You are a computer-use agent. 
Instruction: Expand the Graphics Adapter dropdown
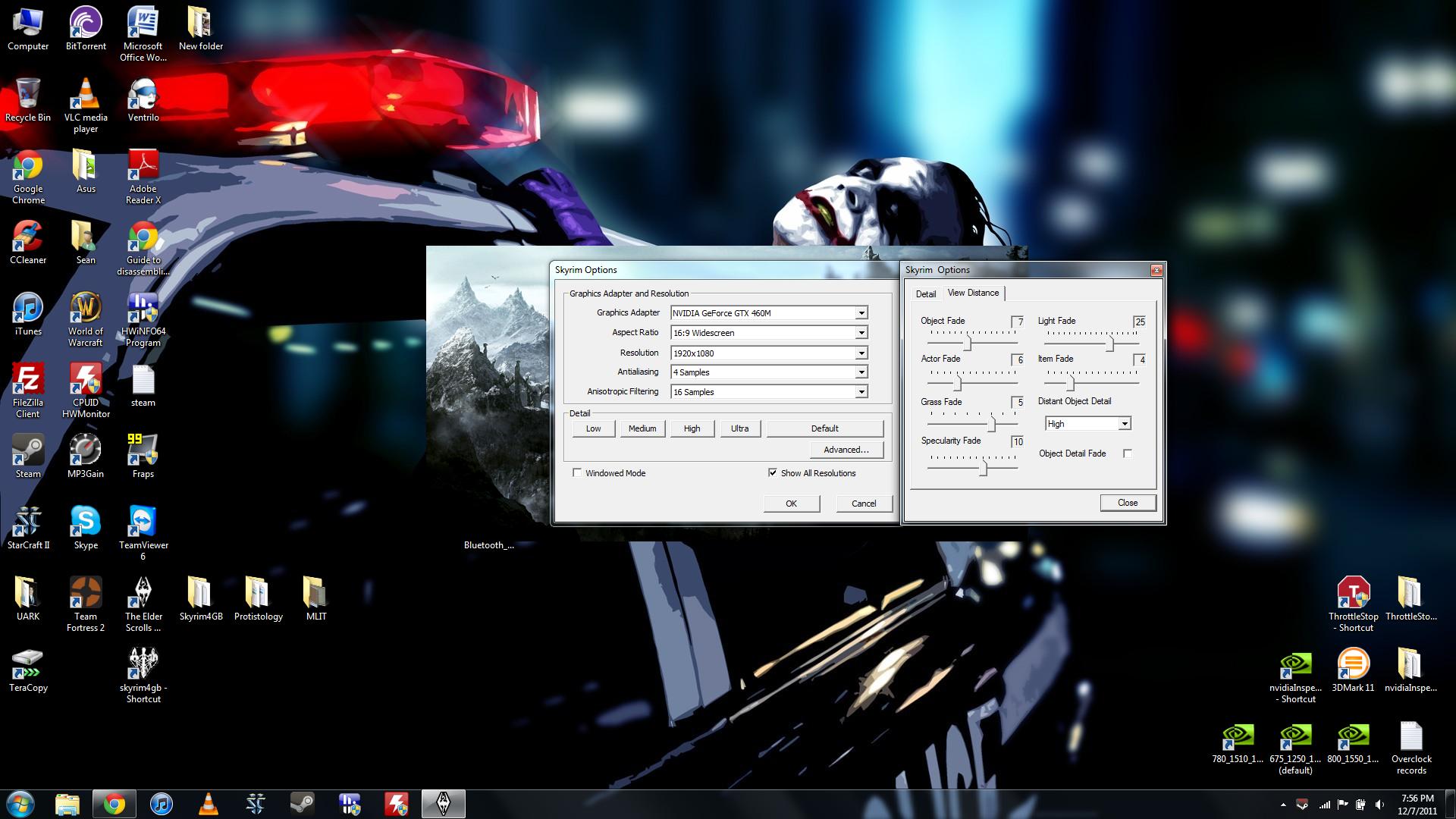861,313
